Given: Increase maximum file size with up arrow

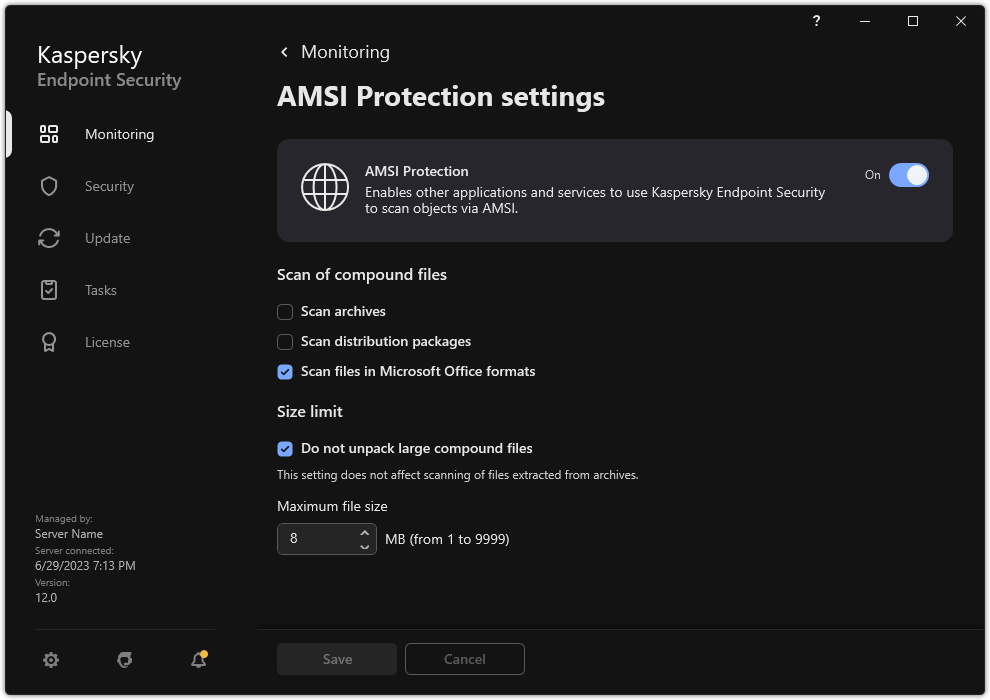Looking at the screenshot, I should 363,533.
